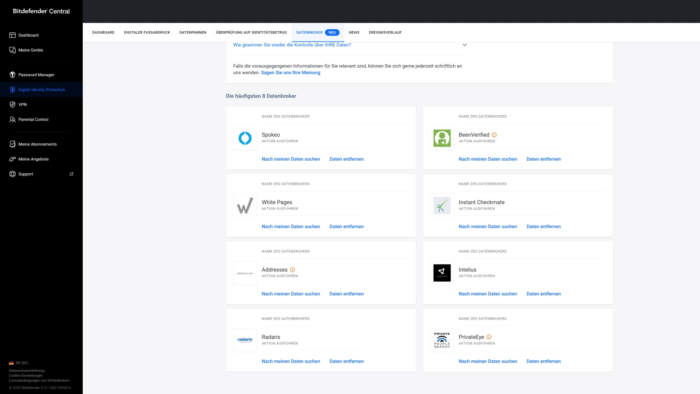The image size is (700, 394).
Task: Open Überprüfung auf Identitätsbetrug tab
Action: 251,33
